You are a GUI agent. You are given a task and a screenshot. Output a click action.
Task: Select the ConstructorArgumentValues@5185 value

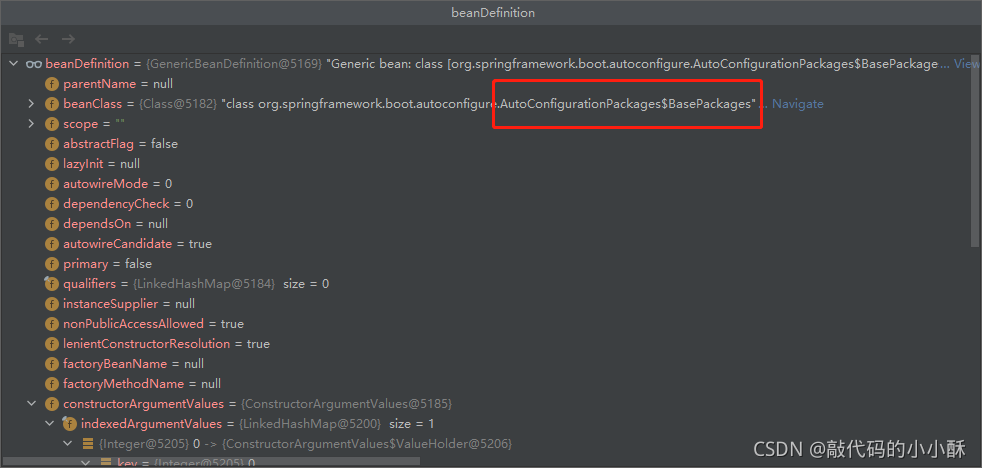(346, 403)
